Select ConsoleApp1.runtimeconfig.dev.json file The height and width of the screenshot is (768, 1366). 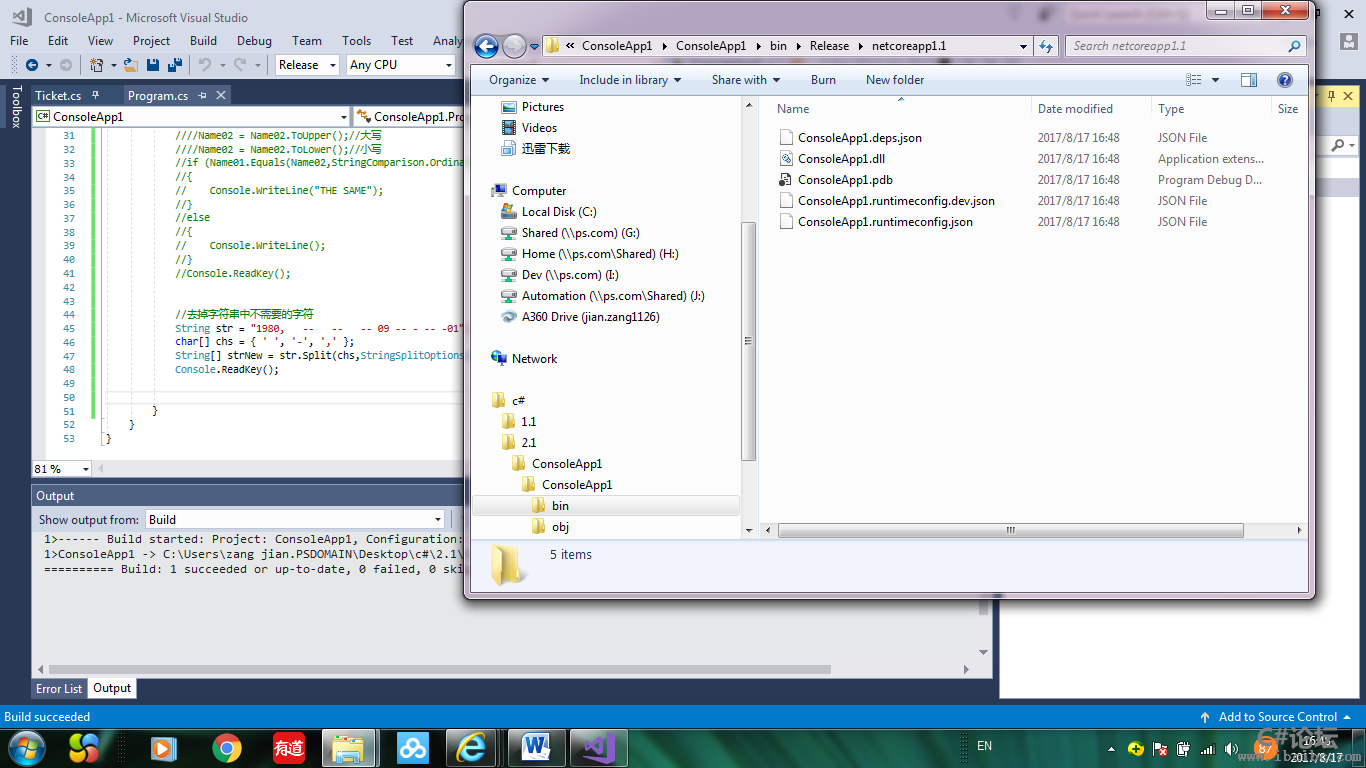[x=896, y=201]
